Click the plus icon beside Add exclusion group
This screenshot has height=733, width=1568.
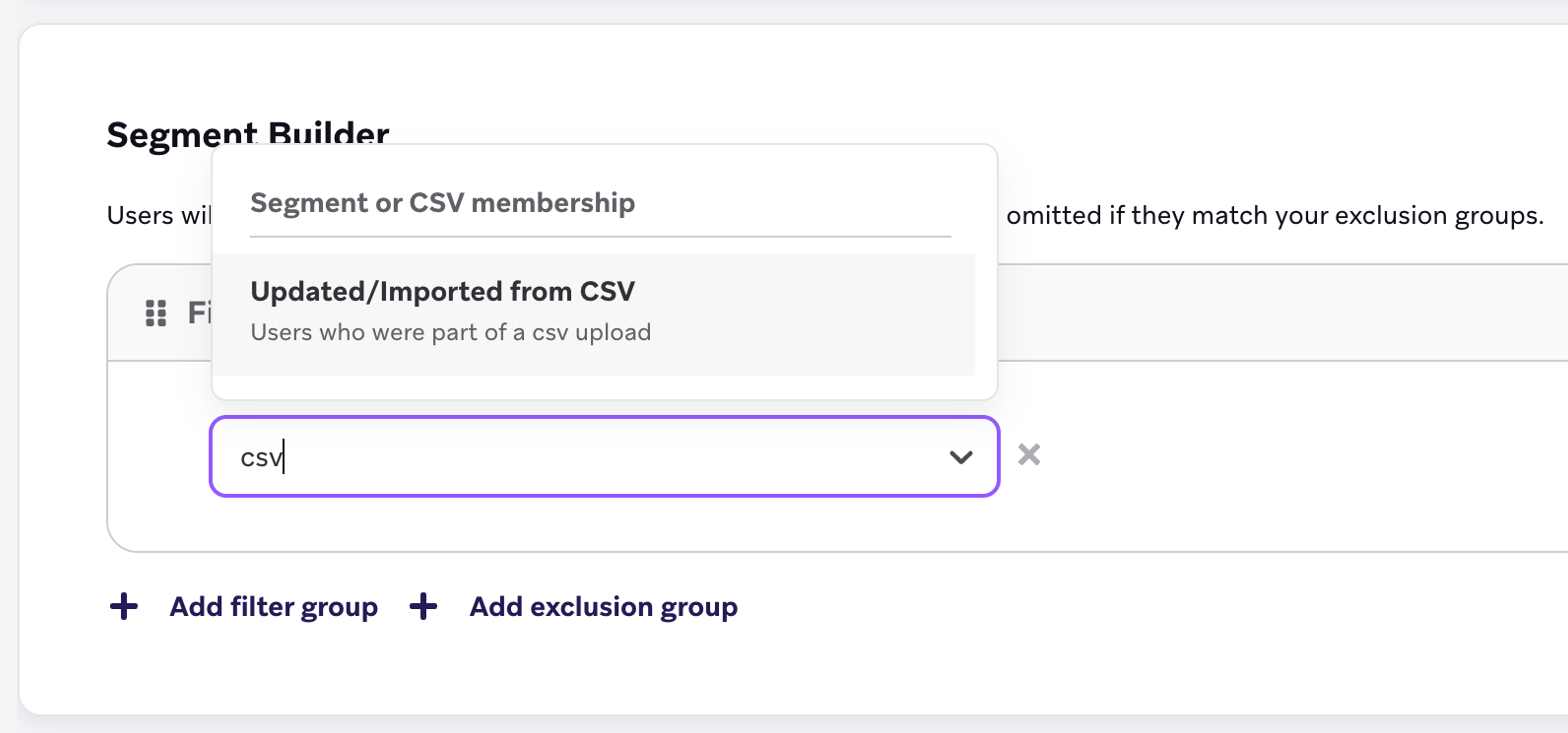pos(424,606)
